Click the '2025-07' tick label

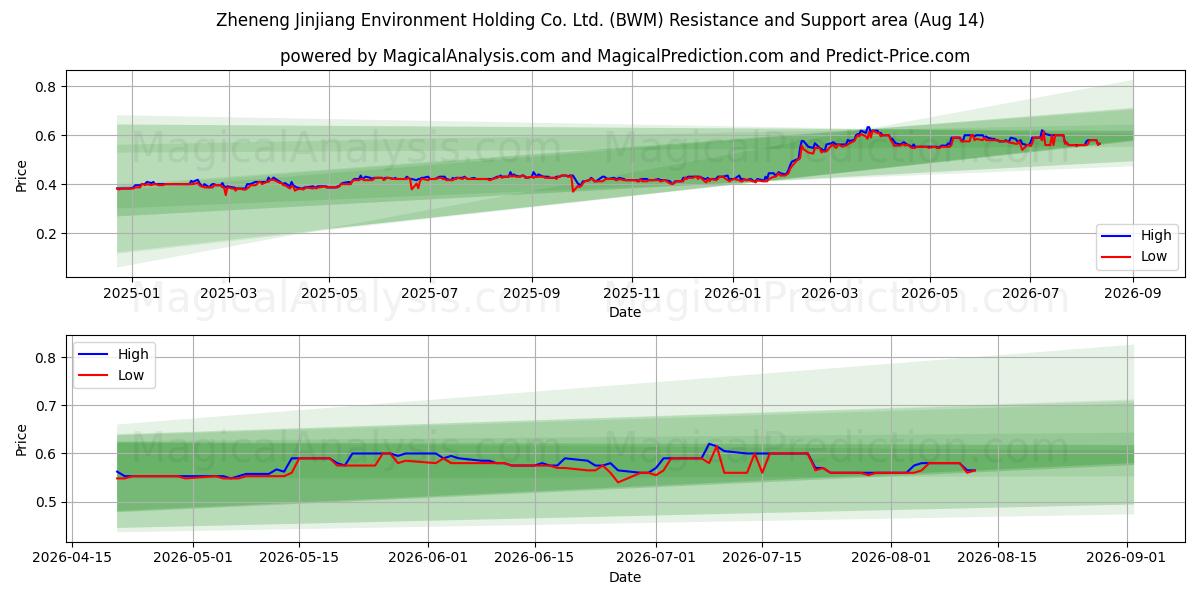[x=430, y=294]
